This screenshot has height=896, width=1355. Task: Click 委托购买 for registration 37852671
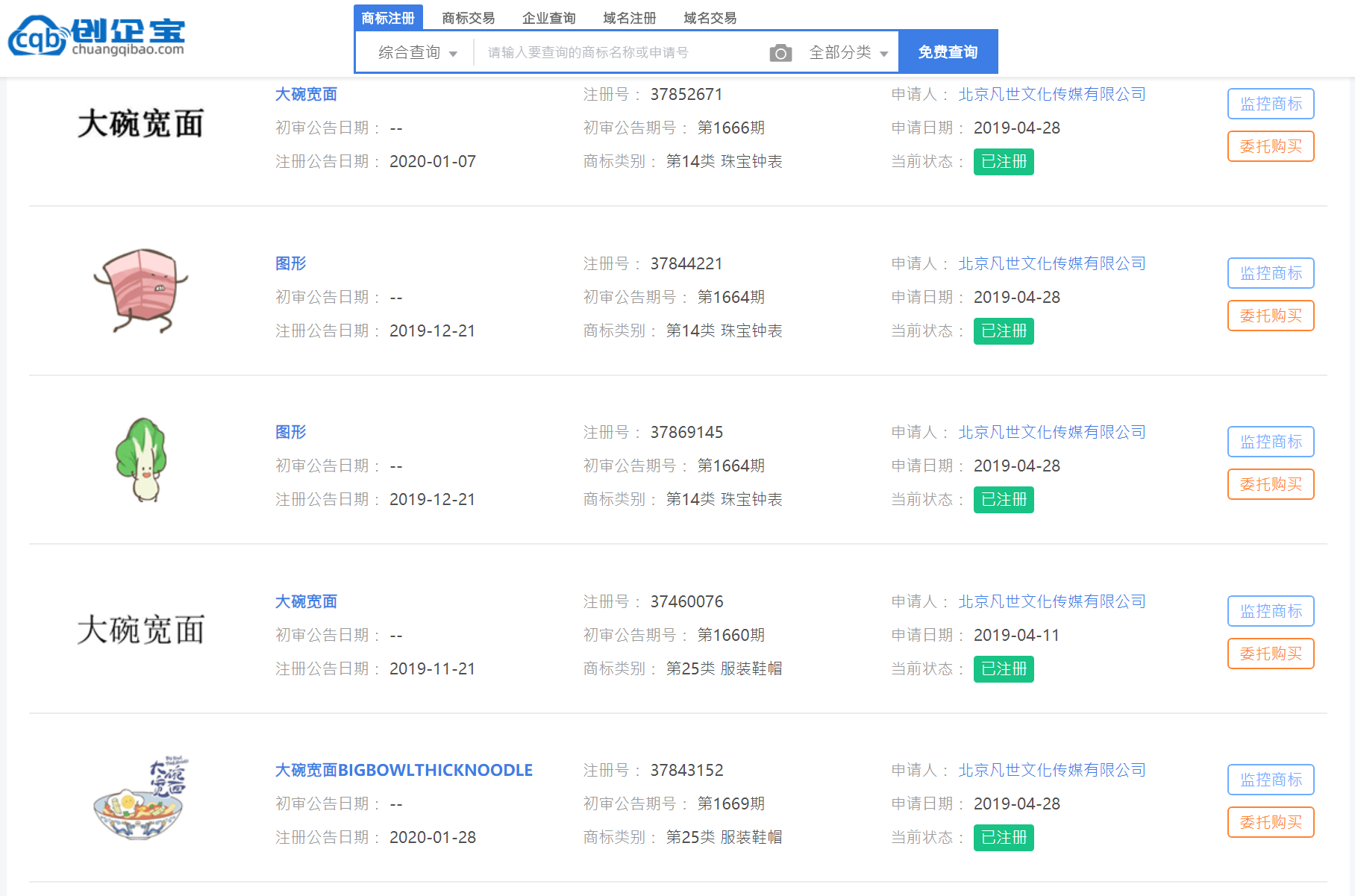[x=1271, y=146]
